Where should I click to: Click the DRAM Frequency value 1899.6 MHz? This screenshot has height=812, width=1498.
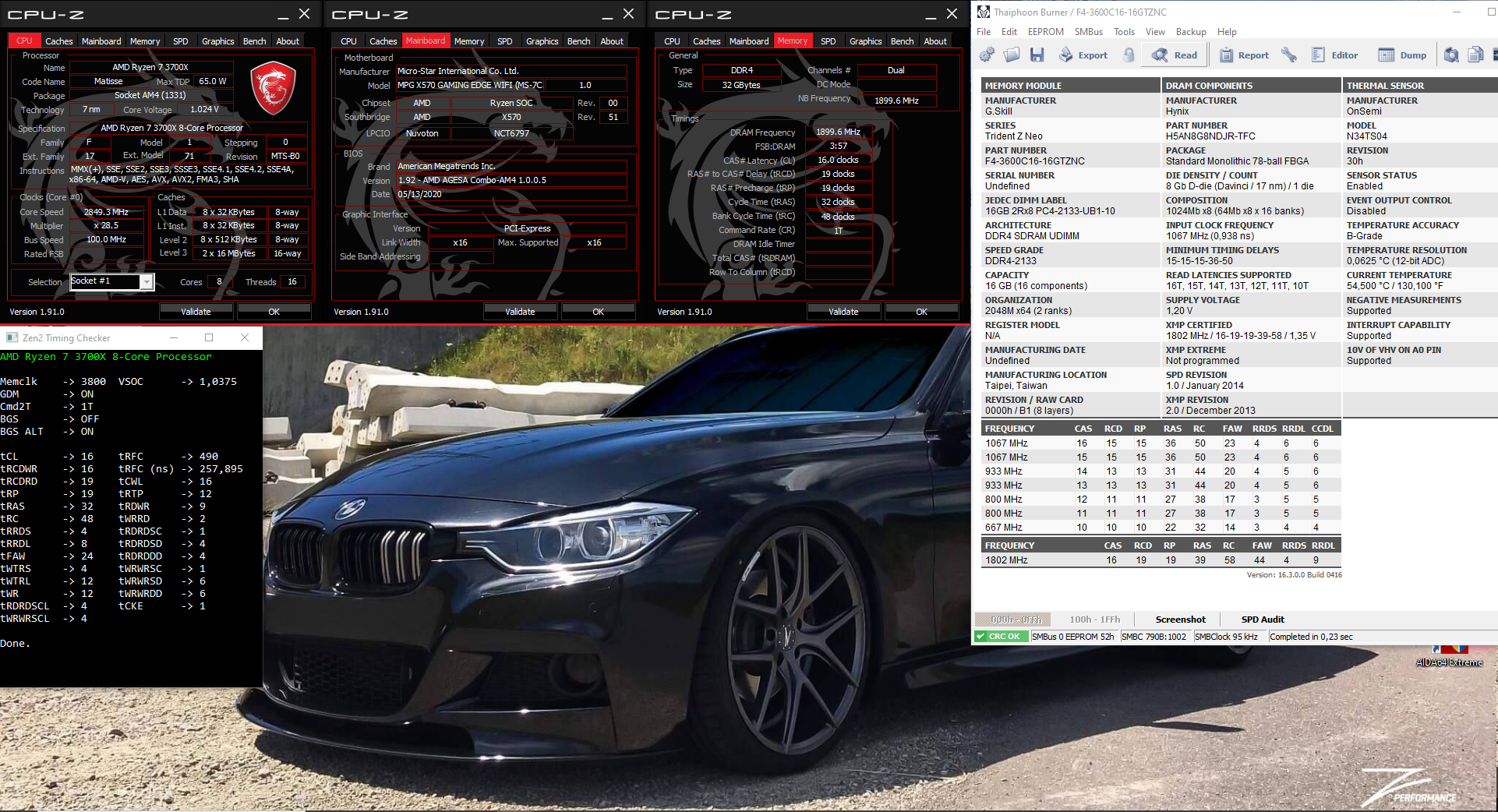click(838, 132)
